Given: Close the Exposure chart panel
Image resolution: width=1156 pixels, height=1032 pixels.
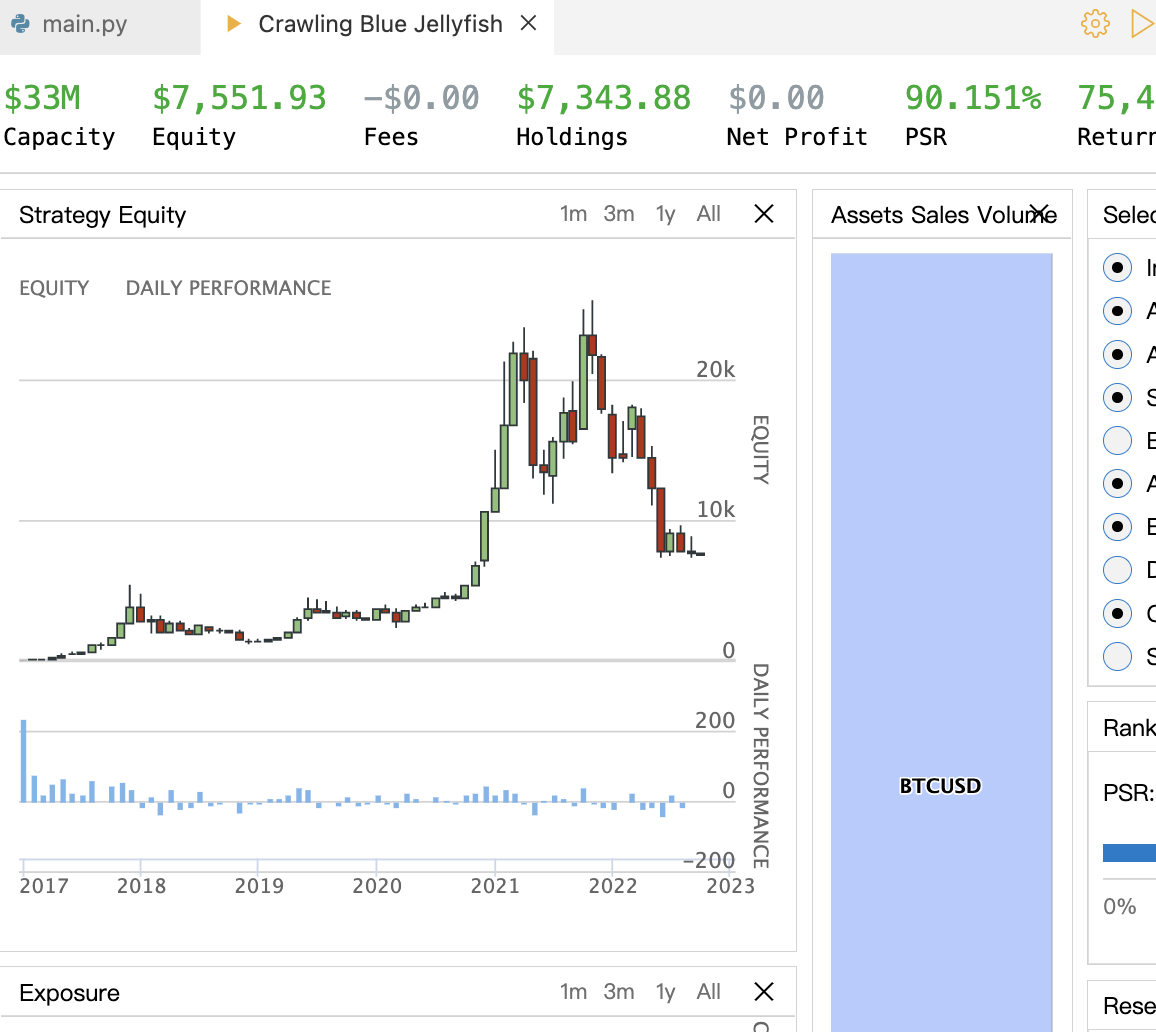Looking at the screenshot, I should coord(764,991).
